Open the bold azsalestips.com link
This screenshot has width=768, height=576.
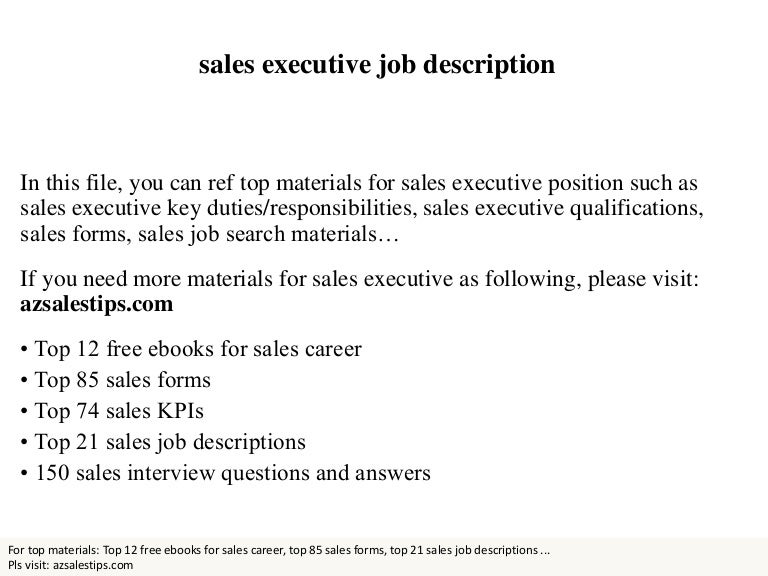pos(96,304)
